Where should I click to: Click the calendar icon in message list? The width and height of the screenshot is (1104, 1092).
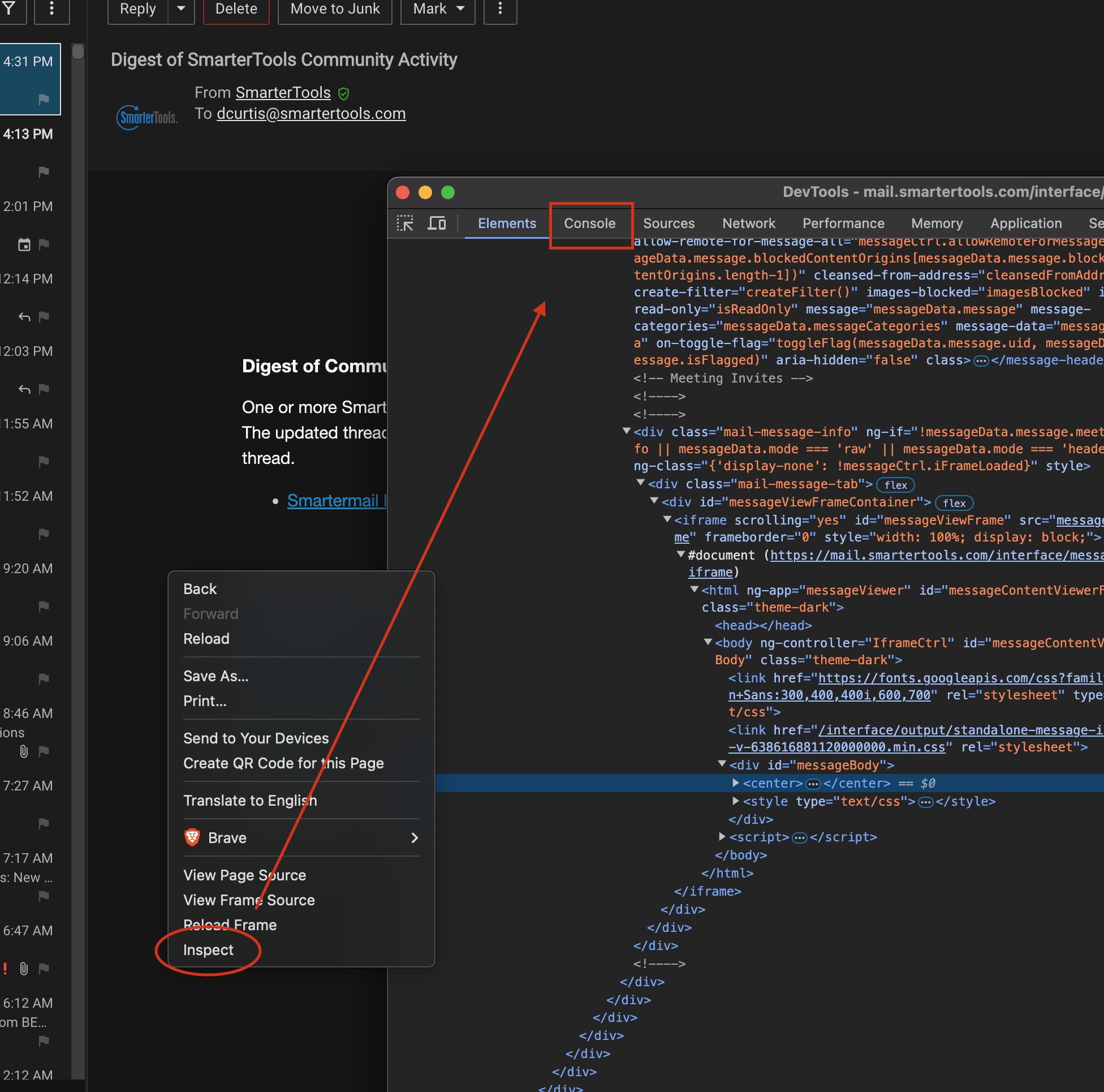(24, 244)
